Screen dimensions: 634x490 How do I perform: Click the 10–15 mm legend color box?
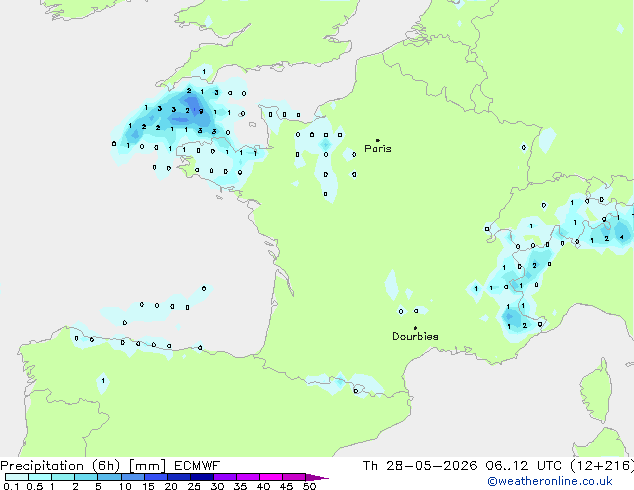(132, 477)
